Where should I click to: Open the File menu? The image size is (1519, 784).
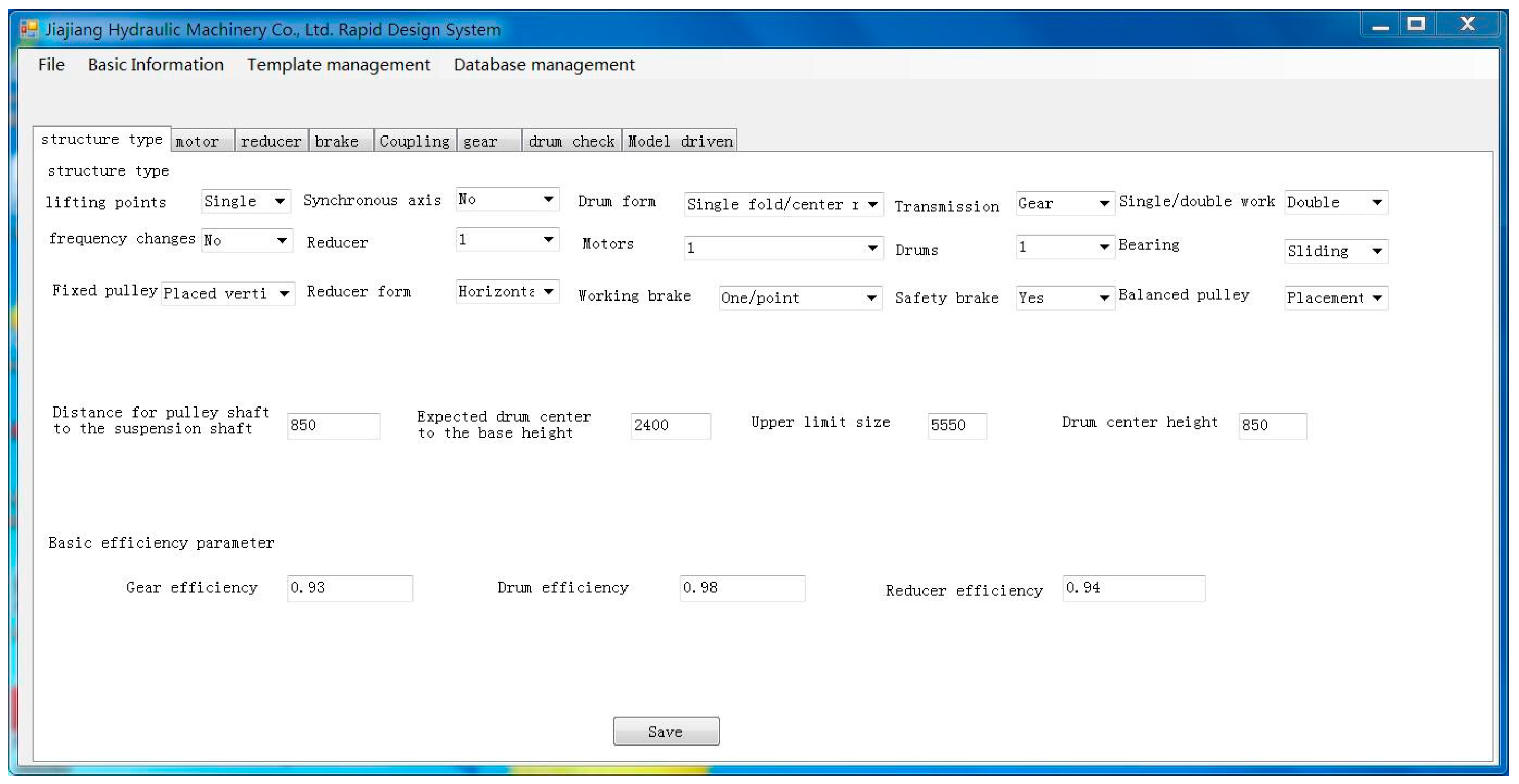(x=51, y=64)
